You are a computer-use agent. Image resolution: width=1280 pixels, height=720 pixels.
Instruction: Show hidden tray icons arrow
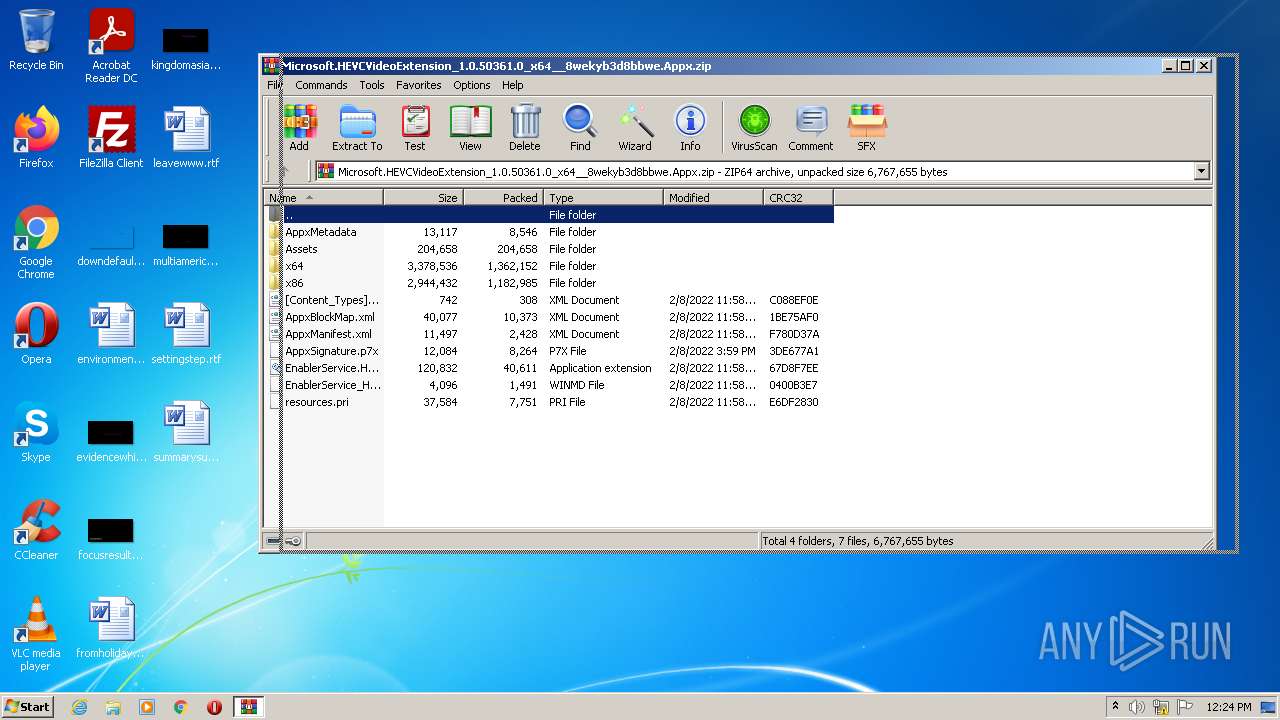1115,707
